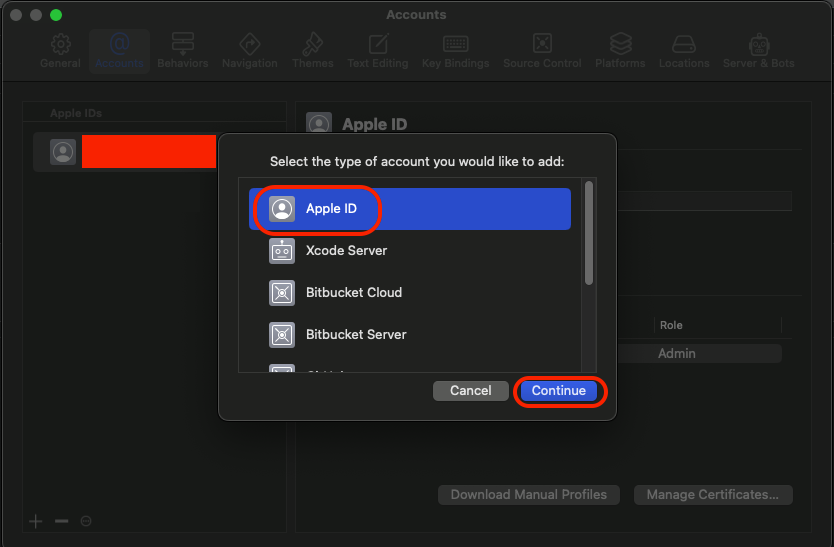Select the Apple ID account type
834x547 pixels.
pos(410,209)
